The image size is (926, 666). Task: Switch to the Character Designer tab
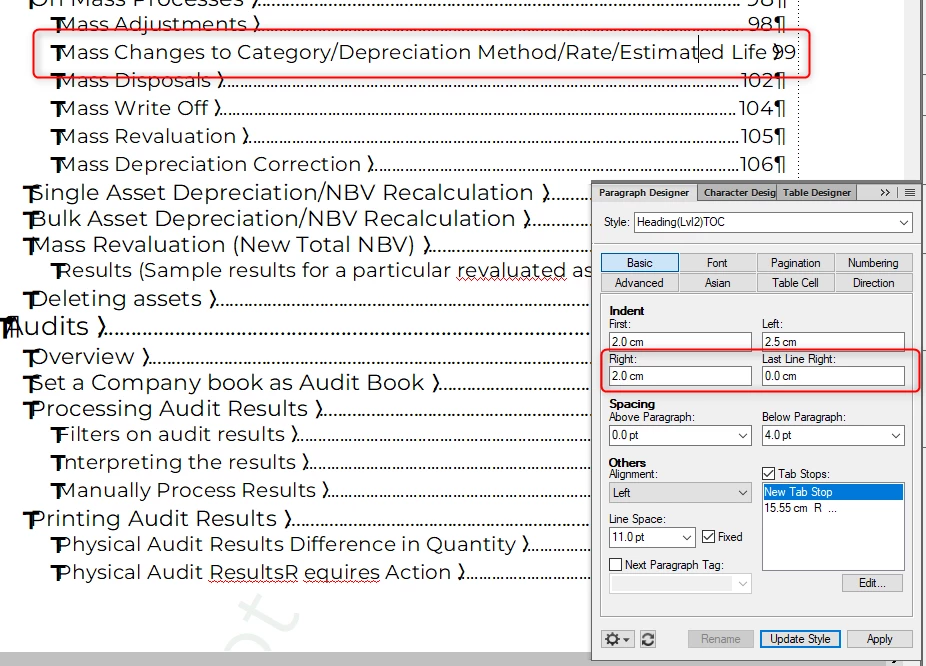click(x=739, y=192)
